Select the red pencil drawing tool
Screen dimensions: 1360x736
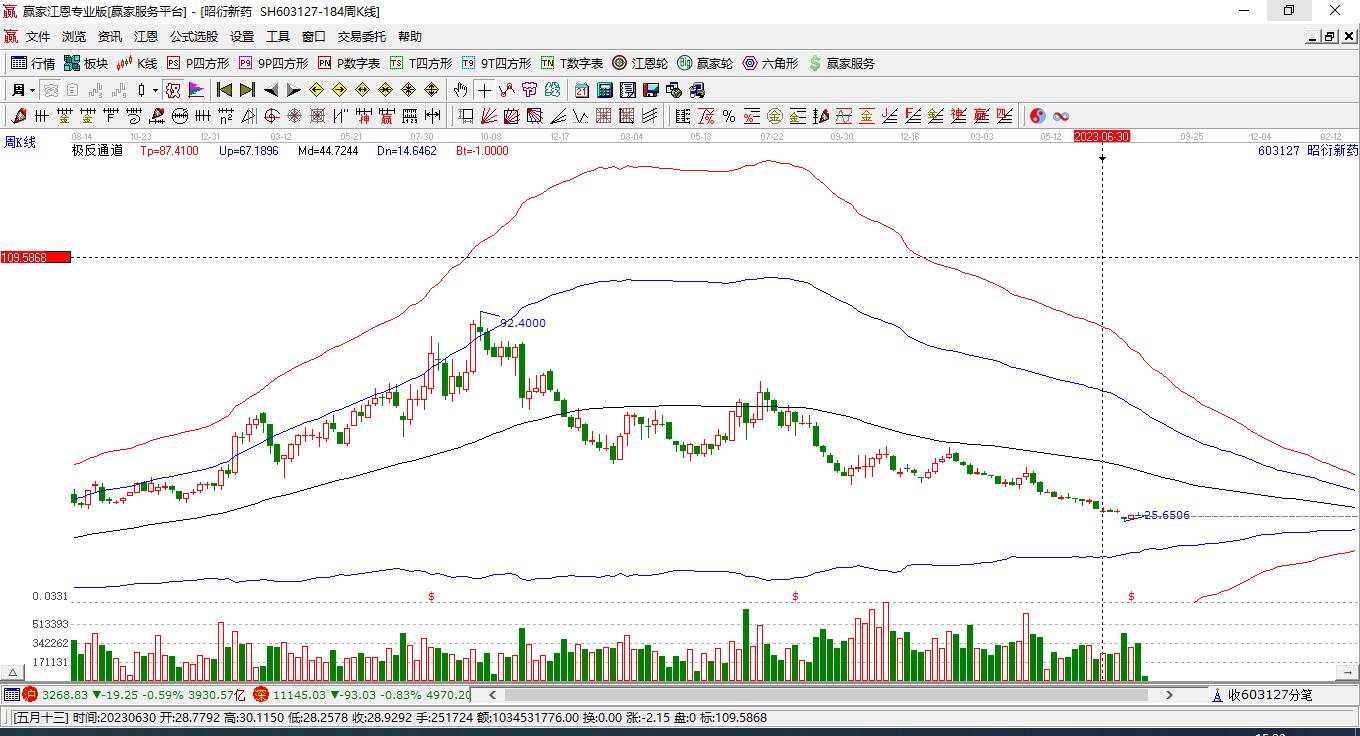point(18,116)
